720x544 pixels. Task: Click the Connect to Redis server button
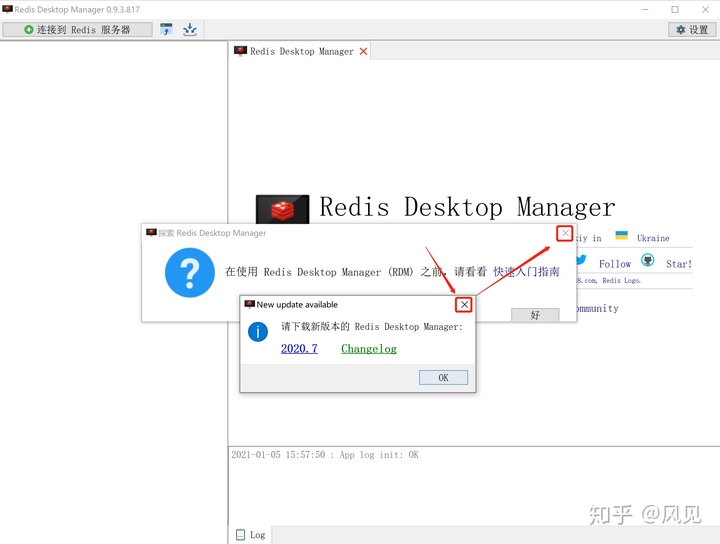click(77, 30)
